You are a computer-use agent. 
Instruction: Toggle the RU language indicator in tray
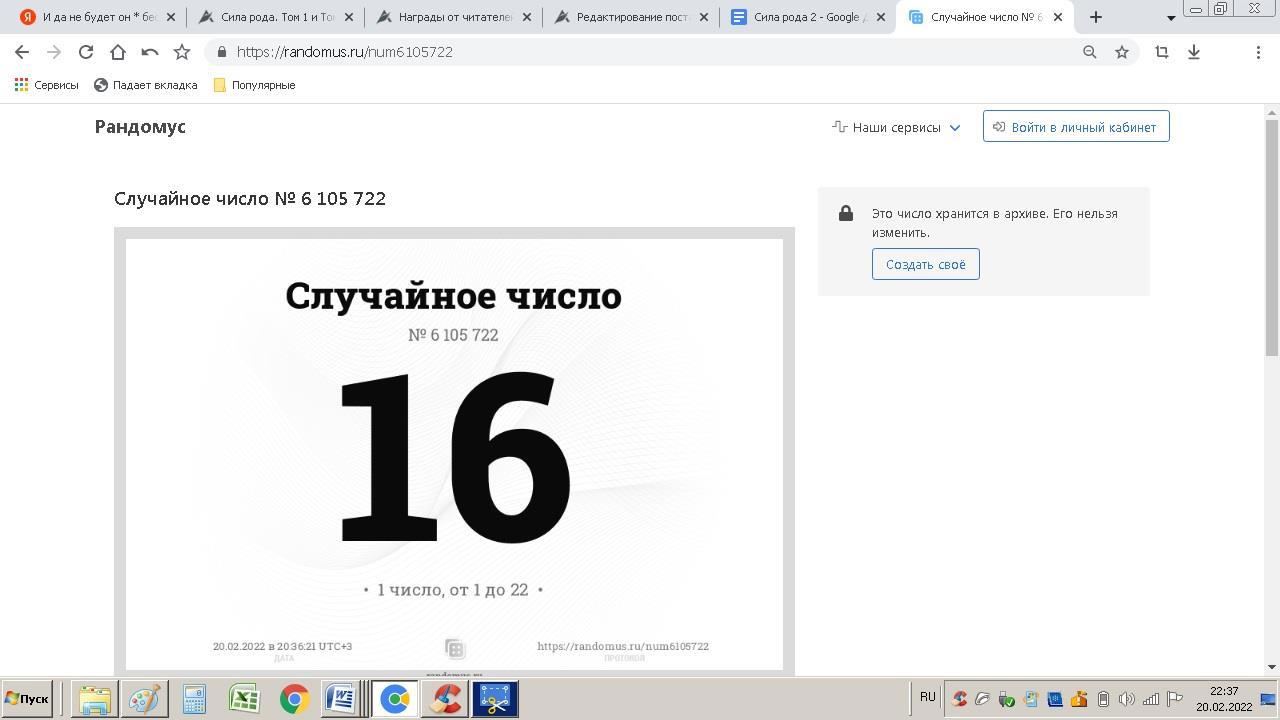click(x=927, y=697)
